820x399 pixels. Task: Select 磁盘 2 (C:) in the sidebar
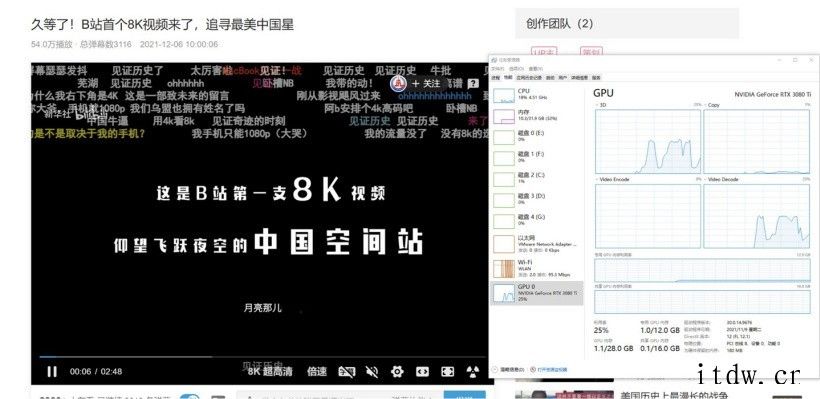click(x=538, y=178)
